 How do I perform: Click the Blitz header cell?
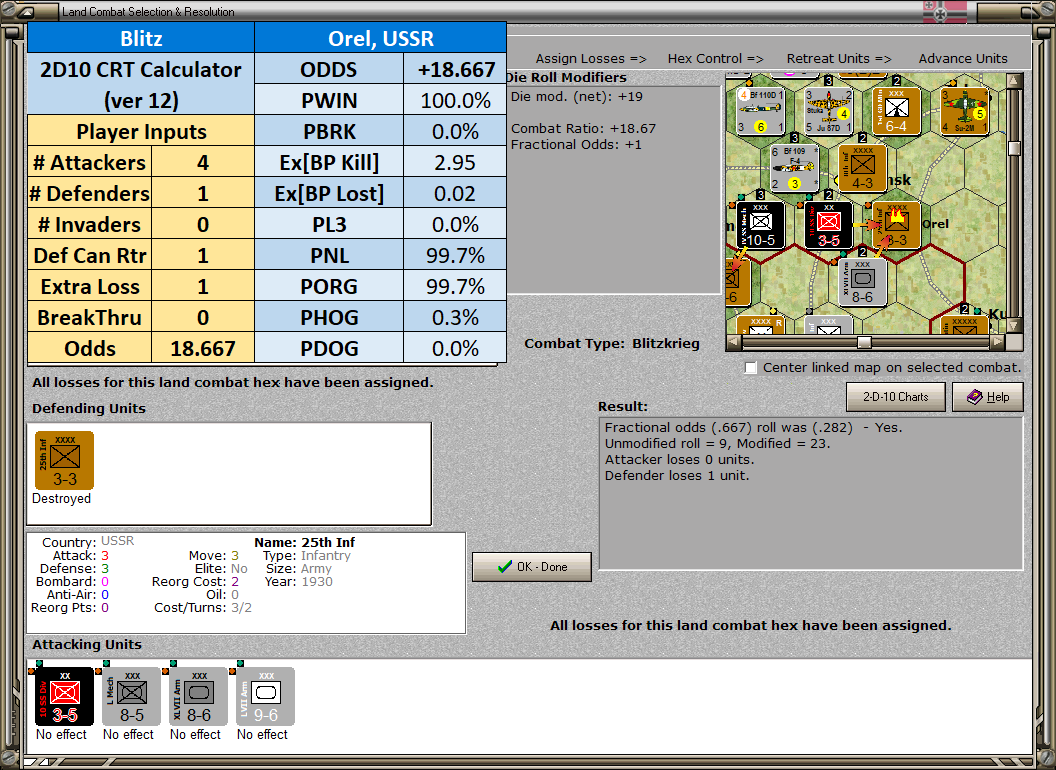tap(141, 38)
